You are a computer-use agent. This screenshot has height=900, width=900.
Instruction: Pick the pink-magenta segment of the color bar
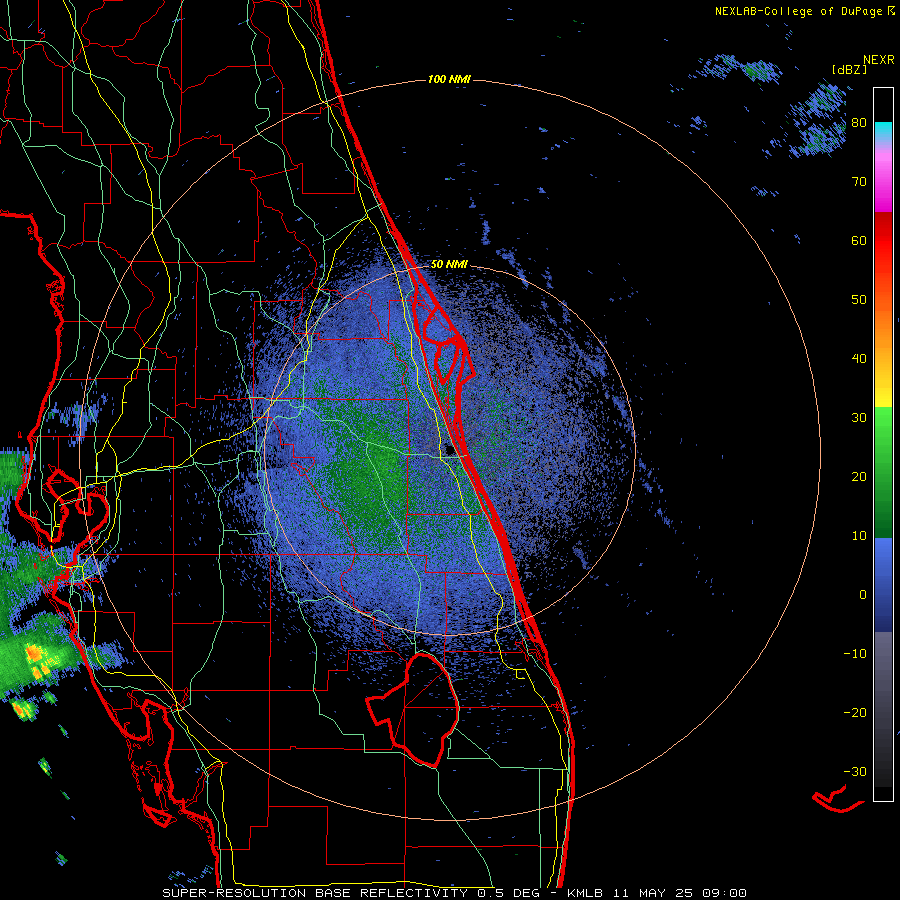[883, 179]
